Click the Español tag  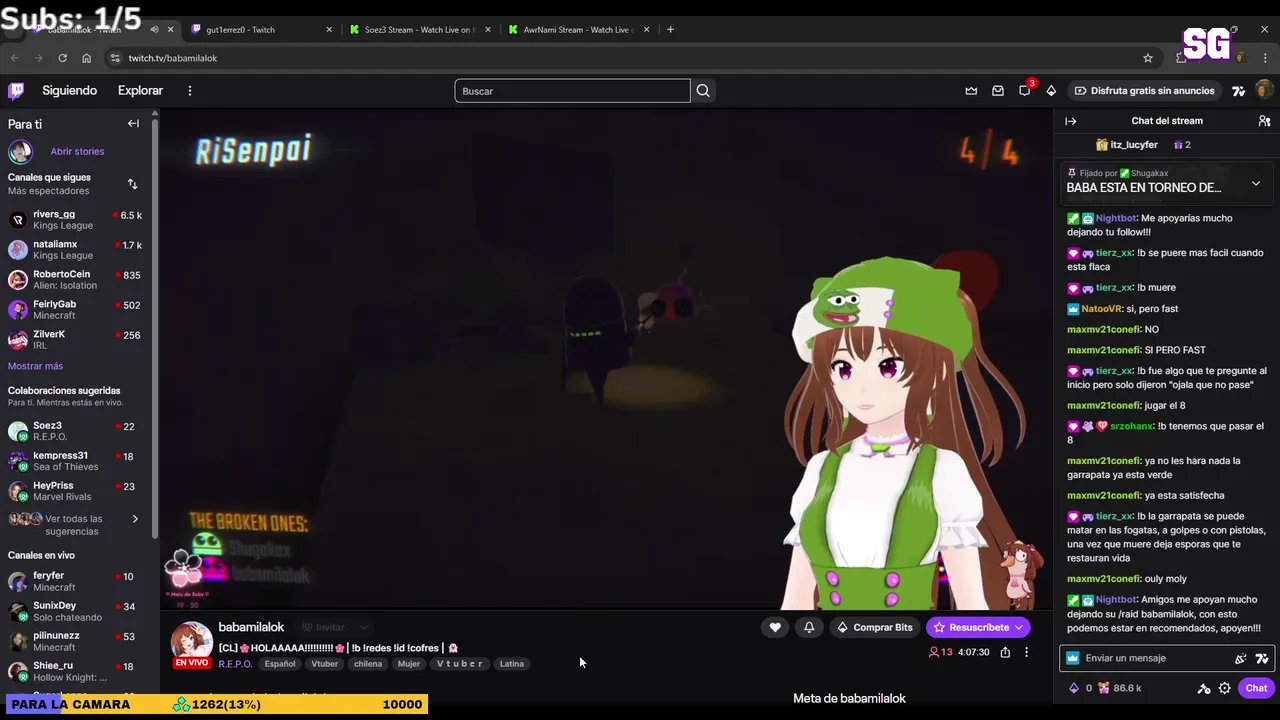(x=280, y=664)
